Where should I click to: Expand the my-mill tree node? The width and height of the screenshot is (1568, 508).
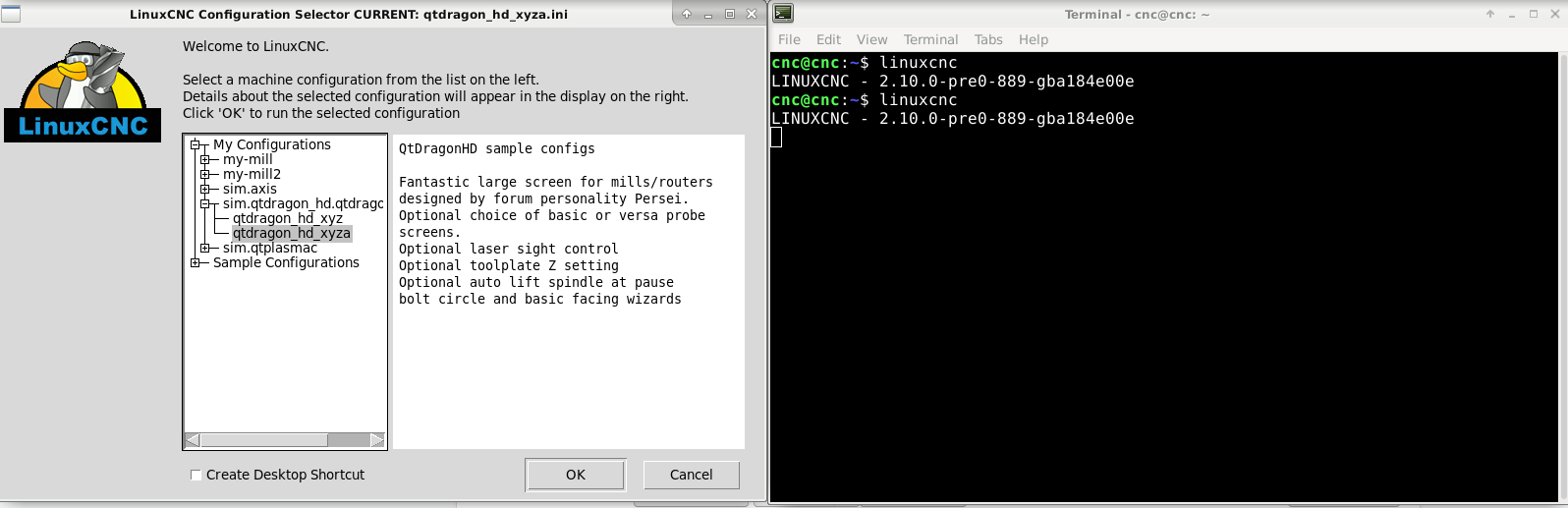204,159
